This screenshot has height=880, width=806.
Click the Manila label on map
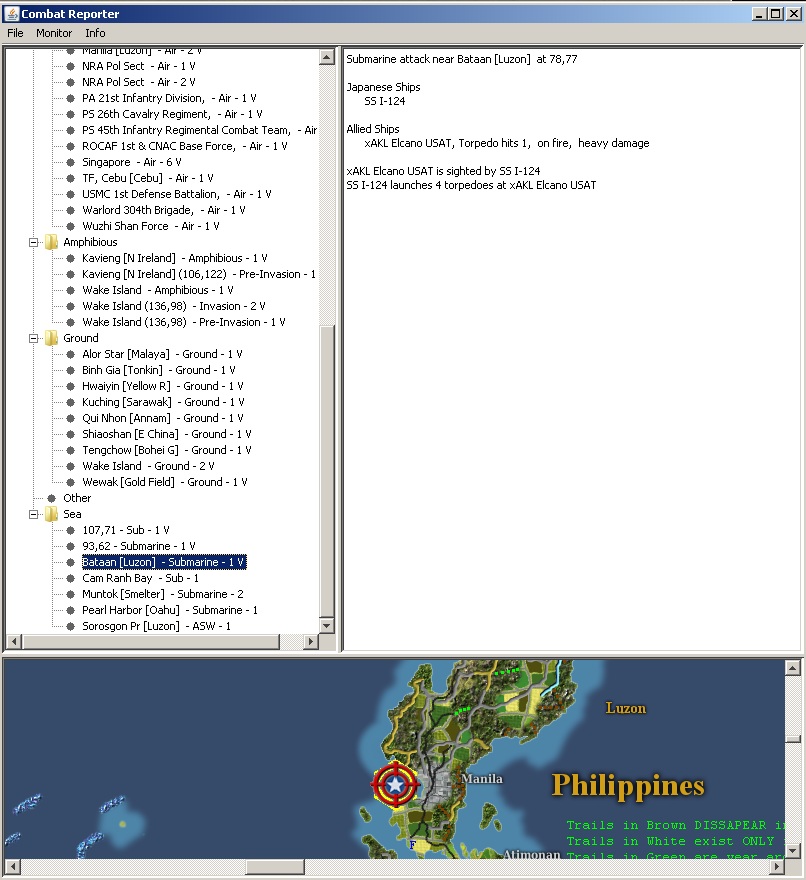482,779
